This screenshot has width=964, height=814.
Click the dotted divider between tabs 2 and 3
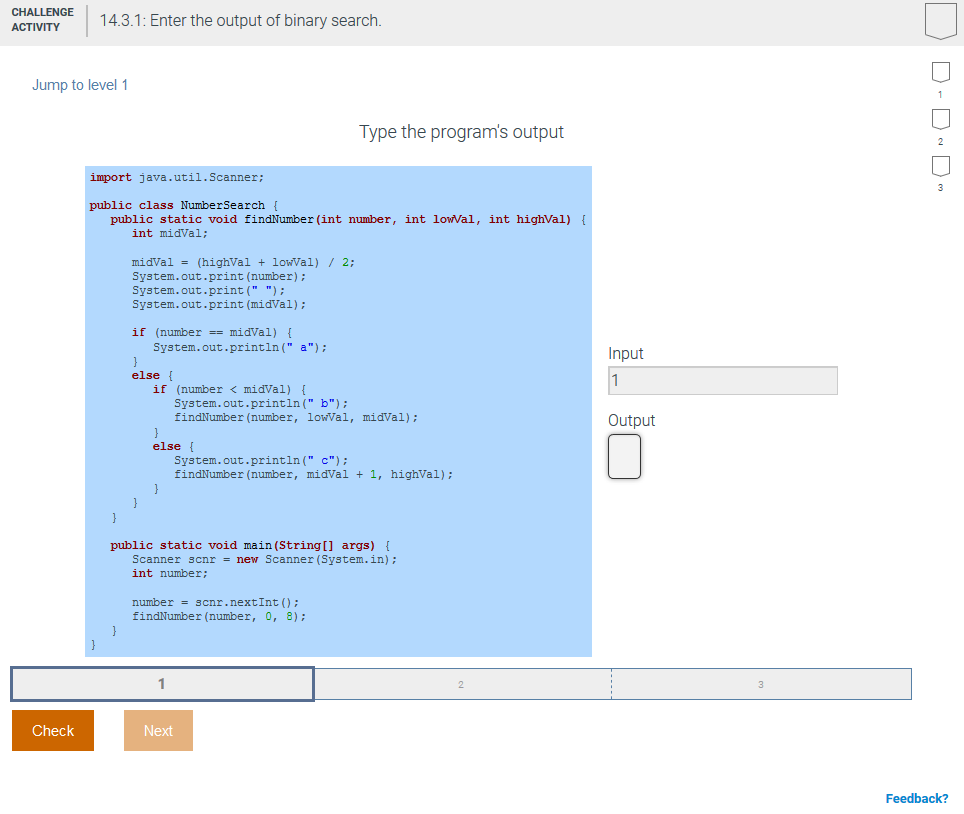[611, 684]
